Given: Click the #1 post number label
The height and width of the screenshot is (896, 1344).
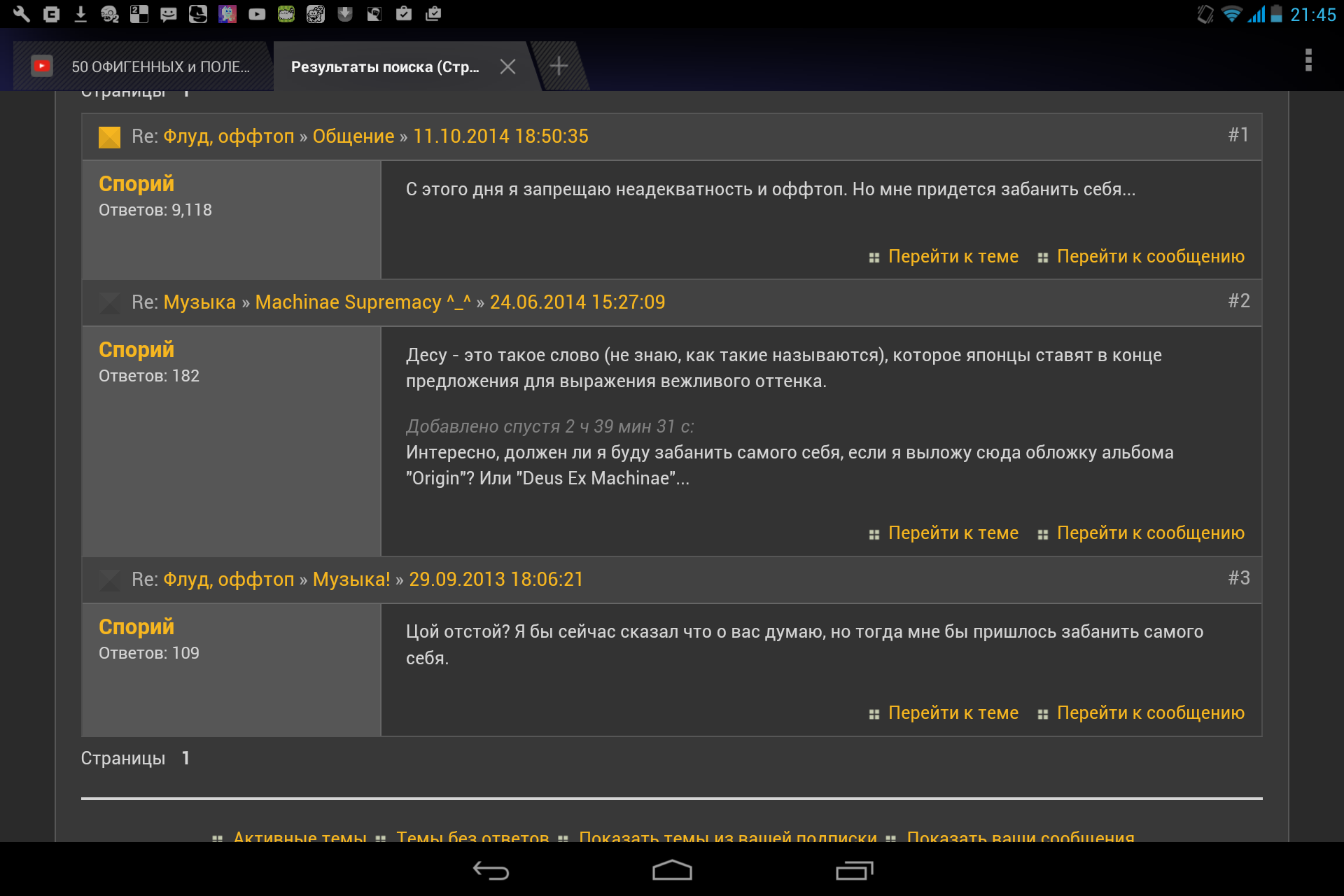Looking at the screenshot, I should point(1238,134).
